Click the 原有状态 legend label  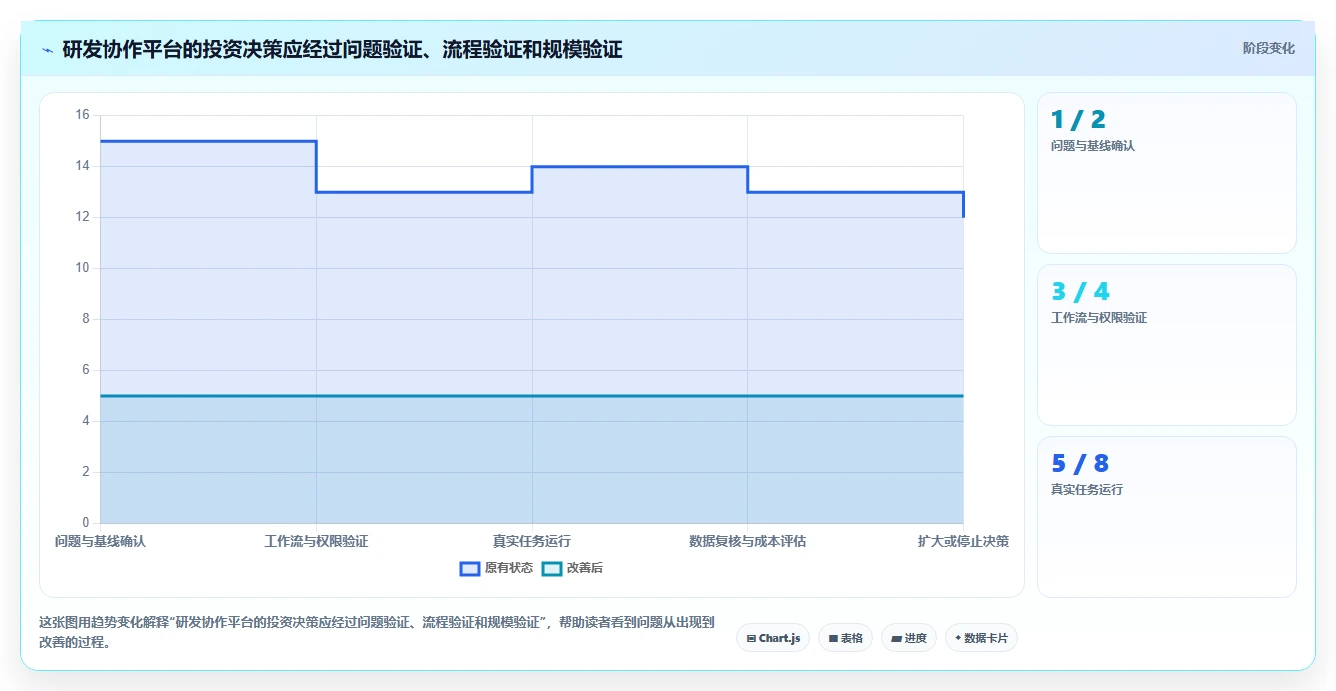pyautogui.click(x=509, y=568)
